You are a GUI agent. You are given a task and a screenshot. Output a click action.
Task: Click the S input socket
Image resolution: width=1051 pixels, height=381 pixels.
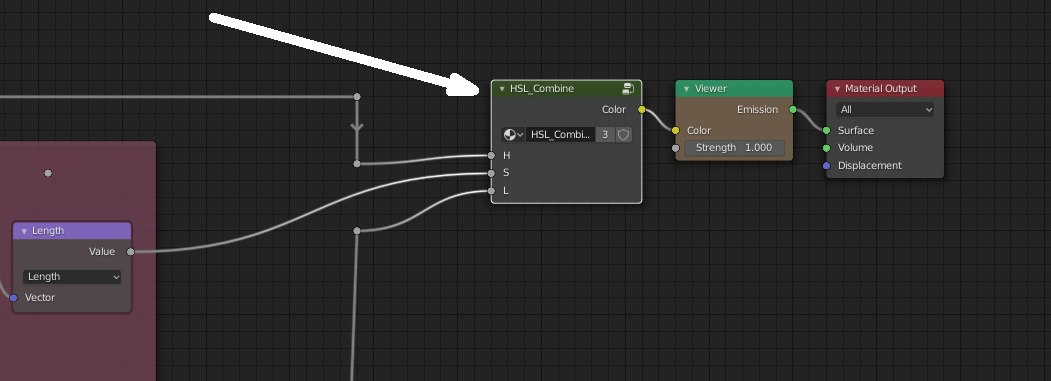click(491, 173)
